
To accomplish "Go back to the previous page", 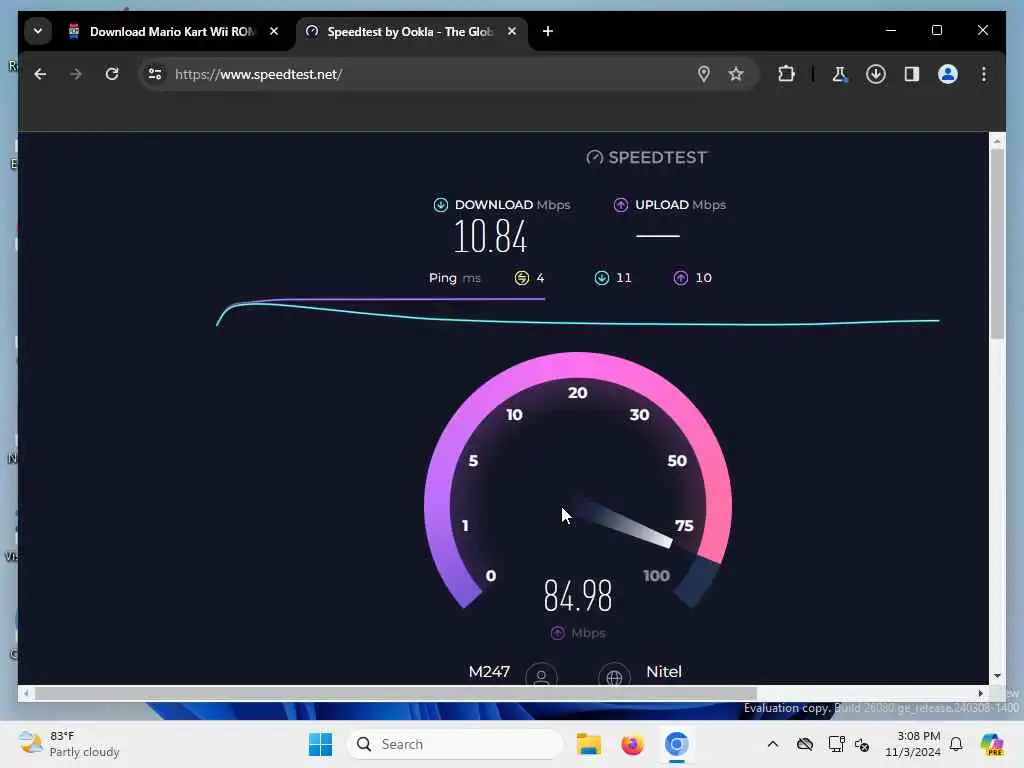I will click(x=40, y=74).
